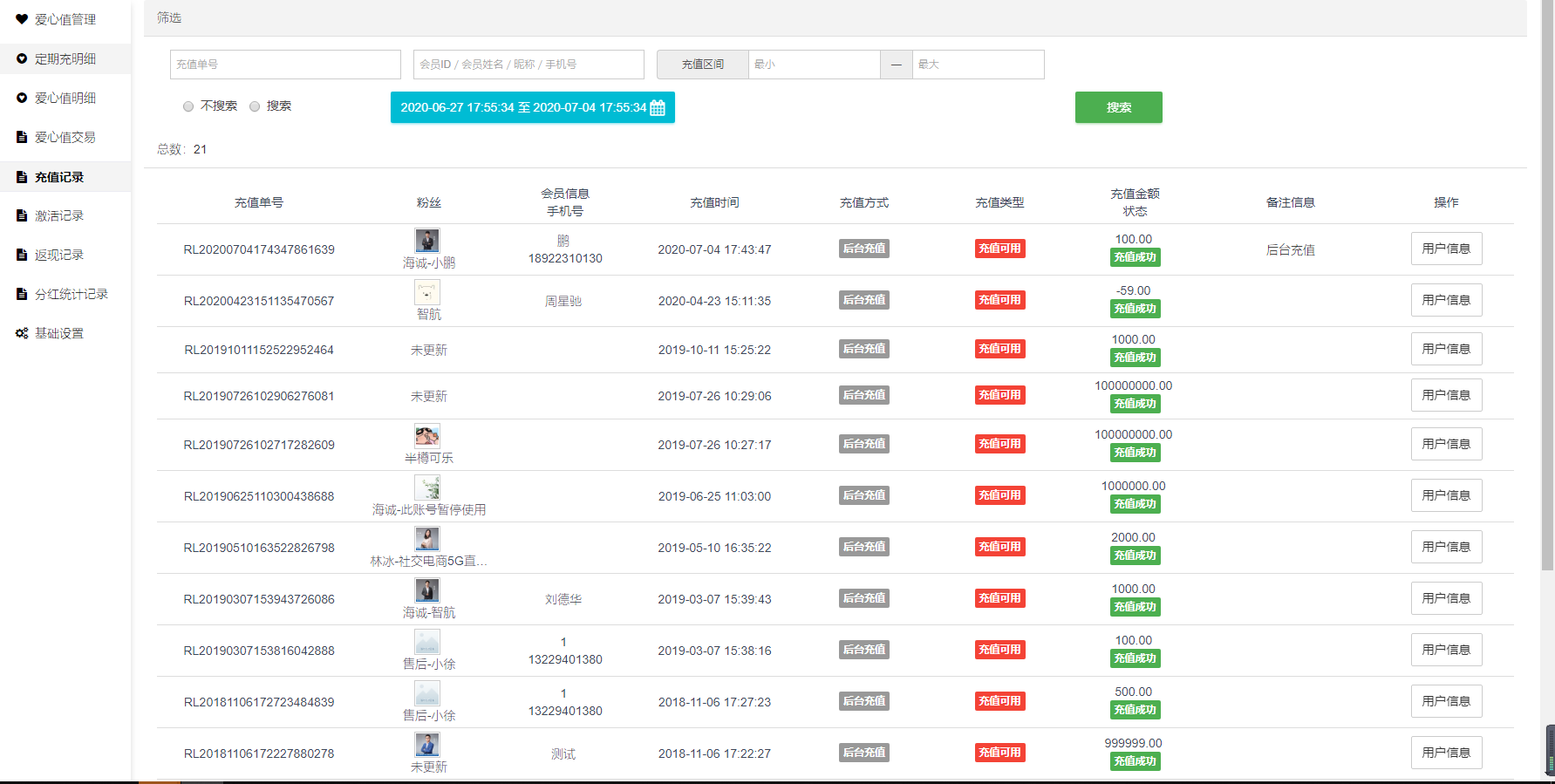Open avatar thumbnail of 海诚-小鹏

[x=427, y=241]
